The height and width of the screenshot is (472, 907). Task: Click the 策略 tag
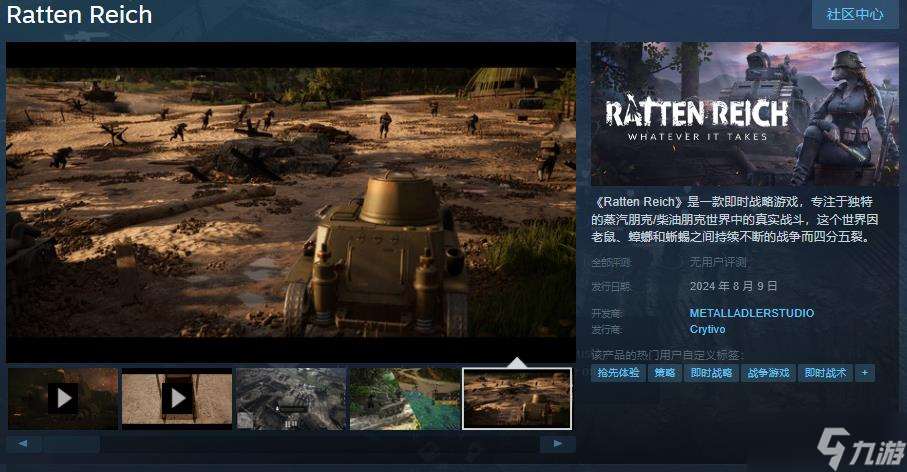tap(665, 373)
